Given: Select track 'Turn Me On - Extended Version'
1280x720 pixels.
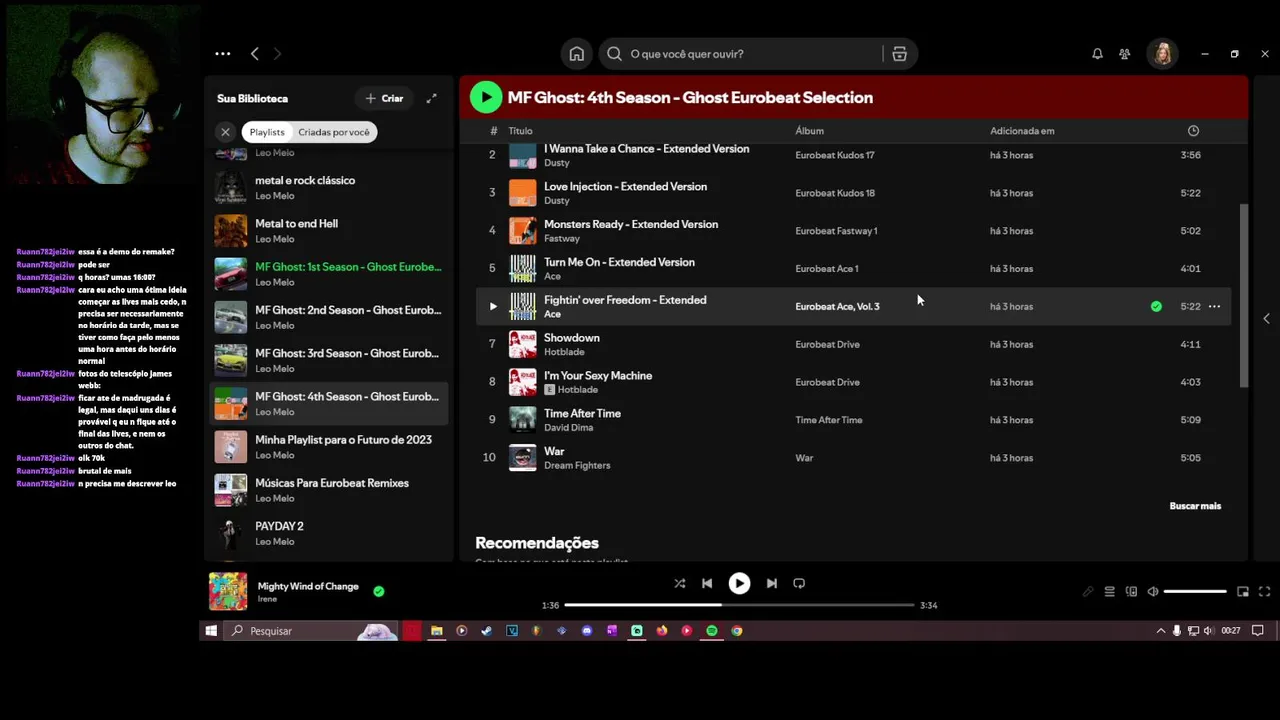Looking at the screenshot, I should coord(853,269).
